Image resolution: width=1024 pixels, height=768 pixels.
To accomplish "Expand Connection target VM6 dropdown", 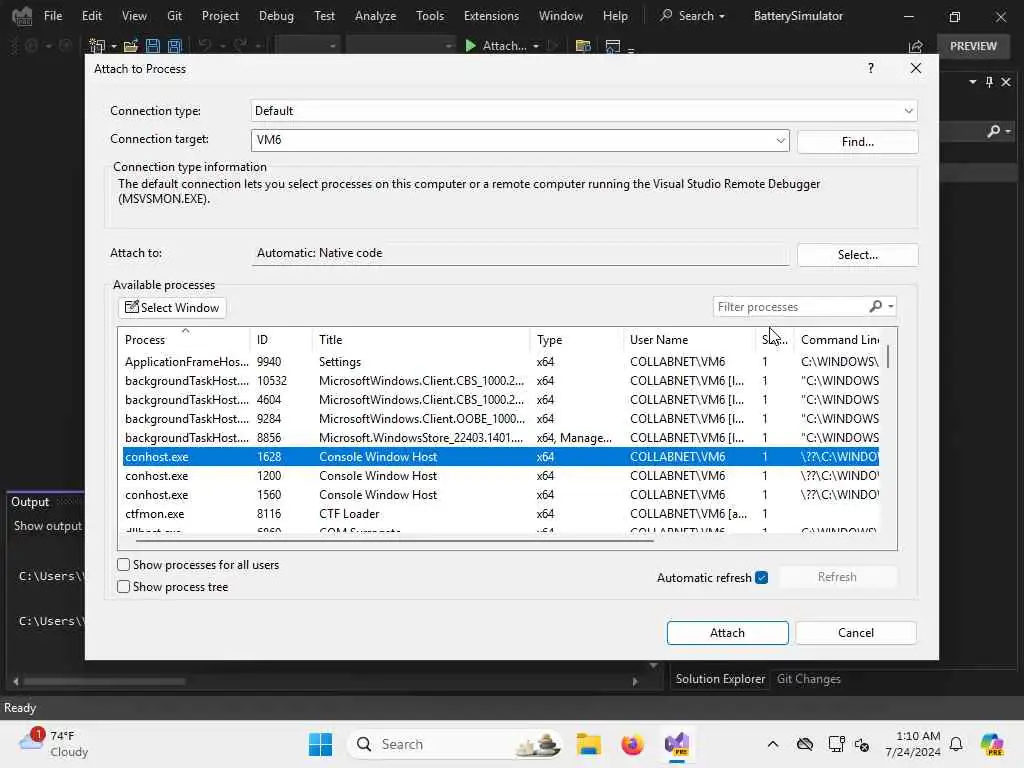I will pyautogui.click(x=780, y=140).
